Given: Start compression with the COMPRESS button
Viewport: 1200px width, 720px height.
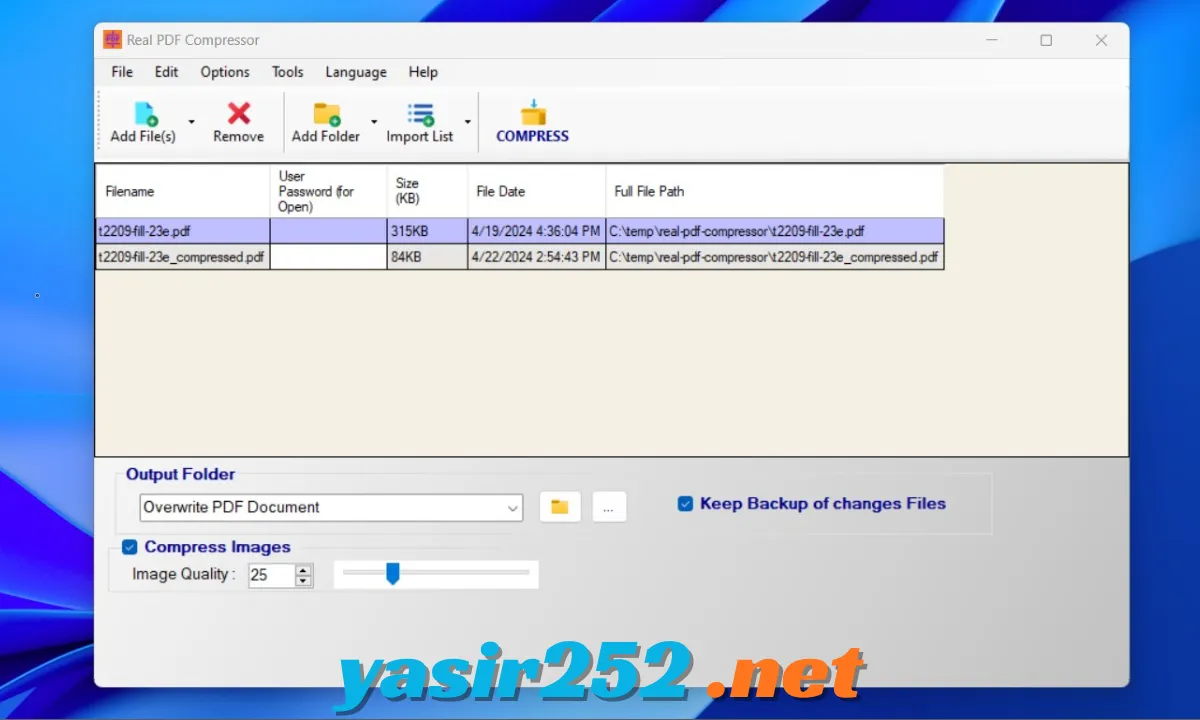Looking at the screenshot, I should click(532, 123).
